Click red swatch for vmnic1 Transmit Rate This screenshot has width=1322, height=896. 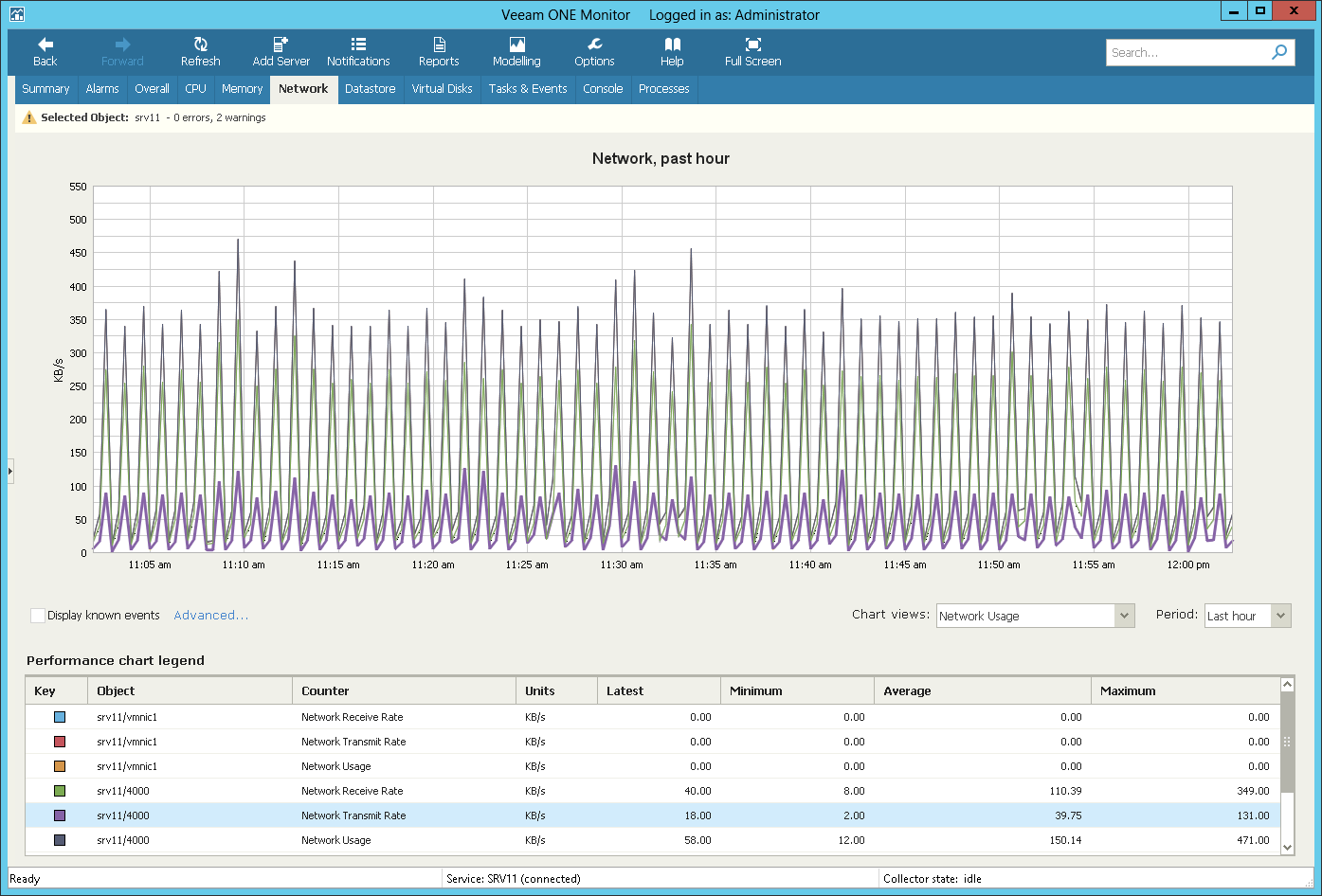60,742
